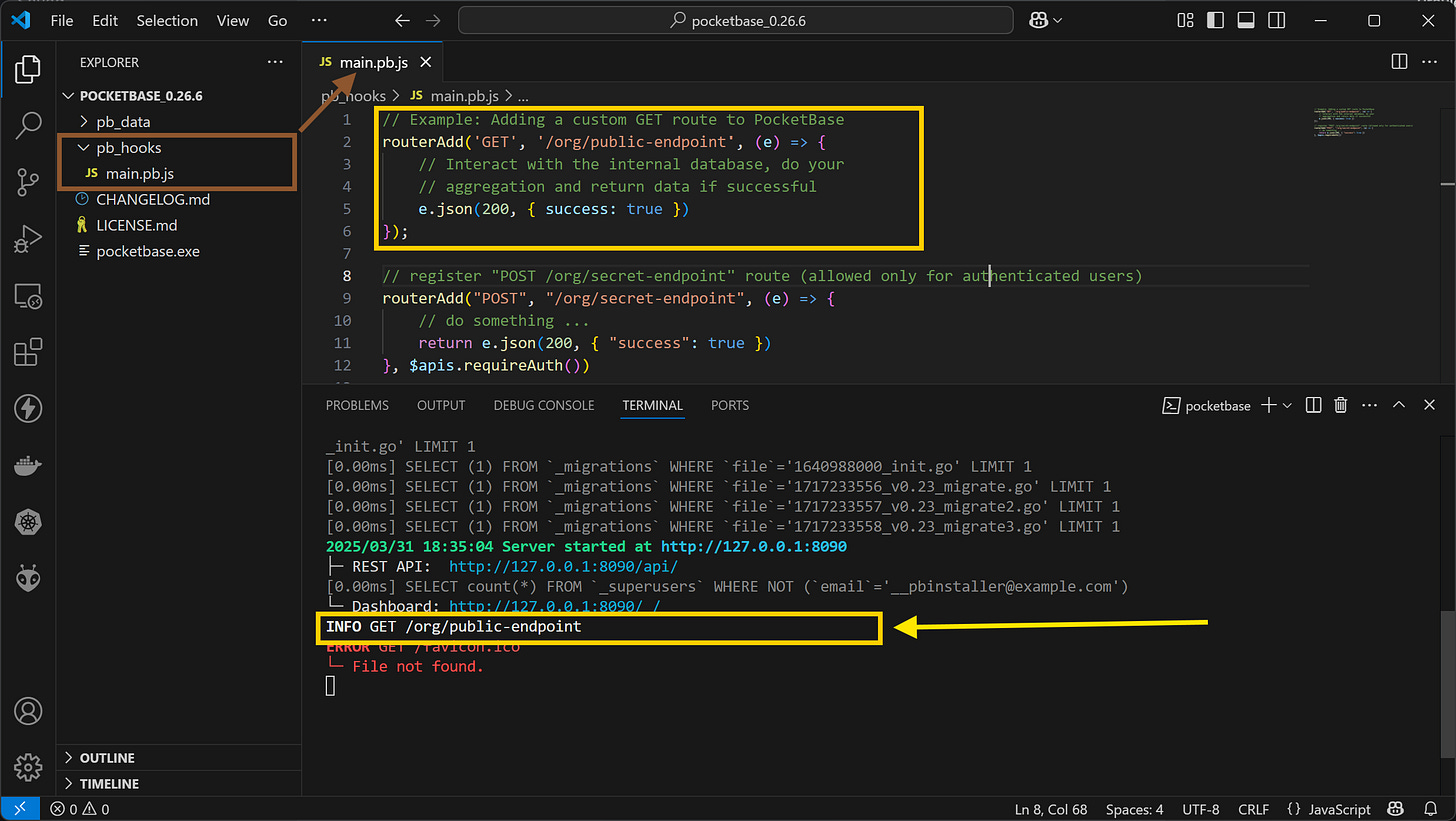This screenshot has width=1456, height=821.
Task: Open the Remote Explorer view
Action: coord(28,296)
